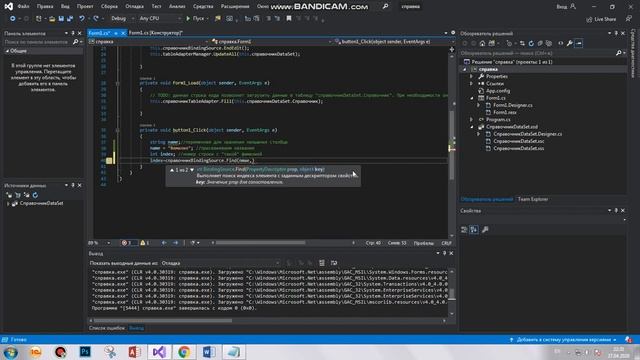Toggle Show All Files in Solution Explorer
Viewport: 640px width, 360px height.
(549, 43)
